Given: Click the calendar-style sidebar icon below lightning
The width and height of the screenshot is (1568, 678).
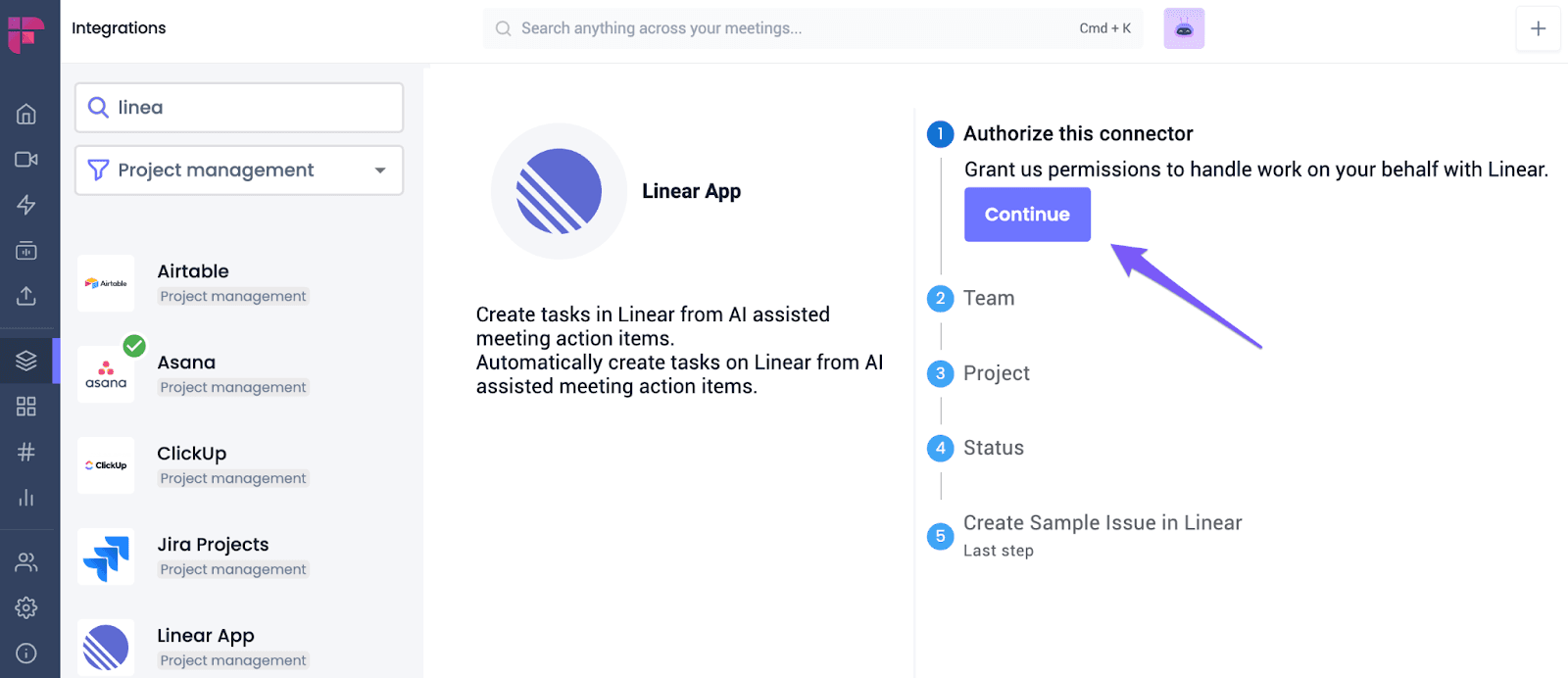Looking at the screenshot, I should 26,250.
